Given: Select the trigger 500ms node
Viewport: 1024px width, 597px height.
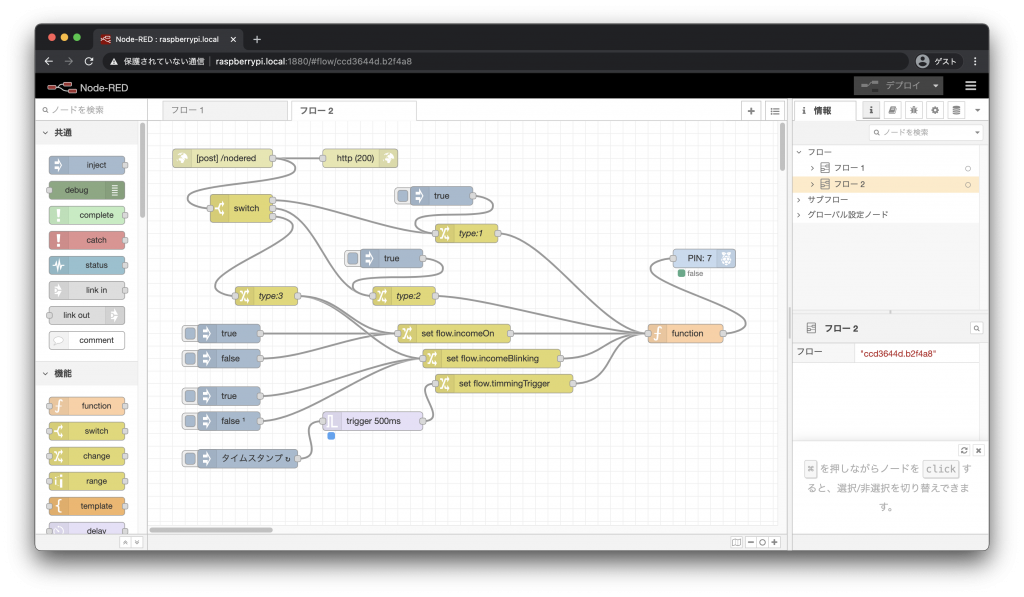Looking at the screenshot, I should 373,421.
